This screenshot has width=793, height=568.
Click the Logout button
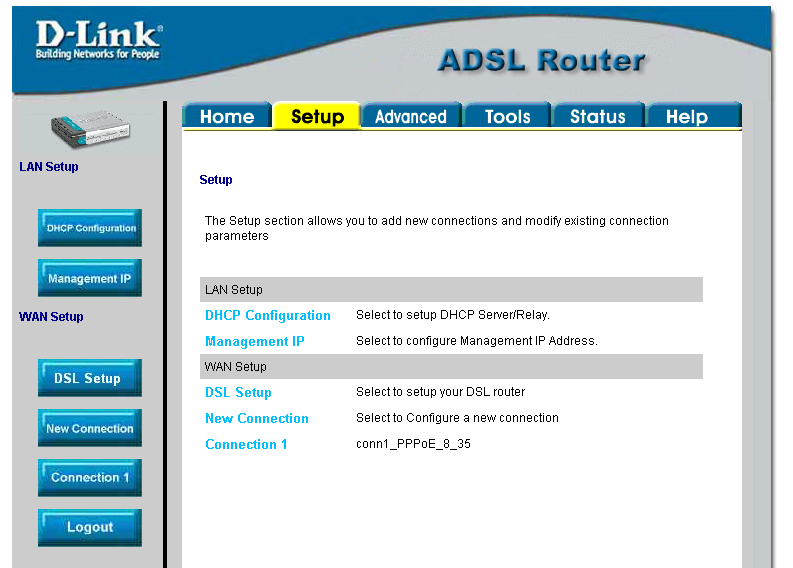click(x=90, y=528)
